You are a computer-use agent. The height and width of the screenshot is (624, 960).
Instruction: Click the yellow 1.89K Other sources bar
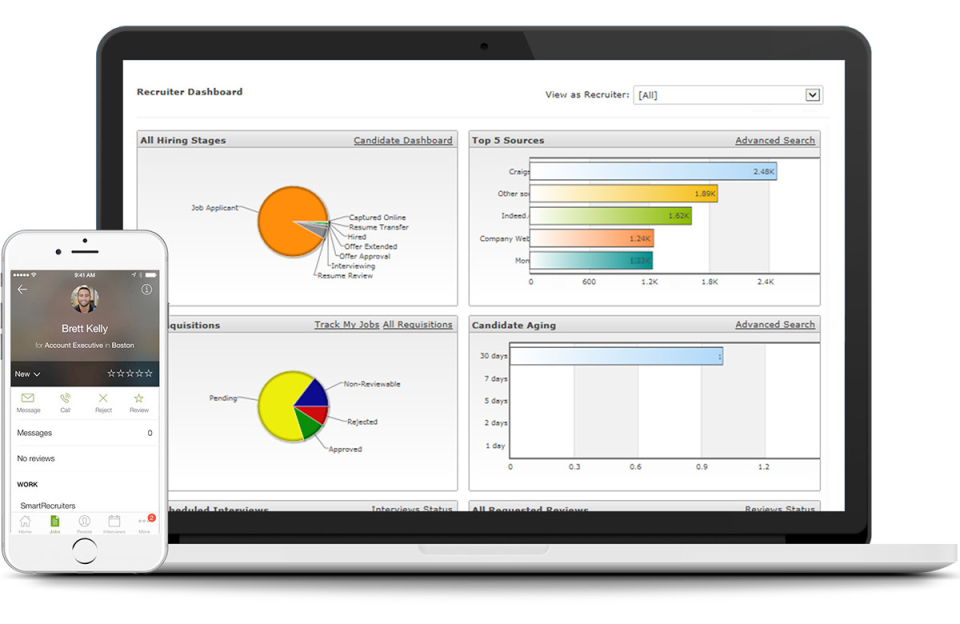coord(624,194)
